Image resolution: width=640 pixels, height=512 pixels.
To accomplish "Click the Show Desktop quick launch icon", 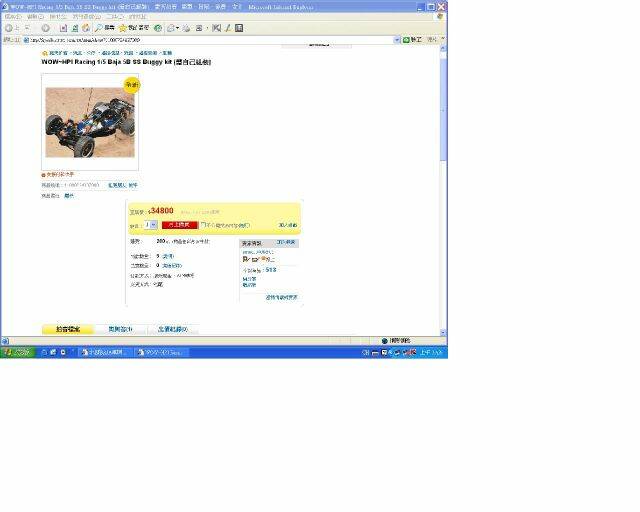I will point(53,352).
